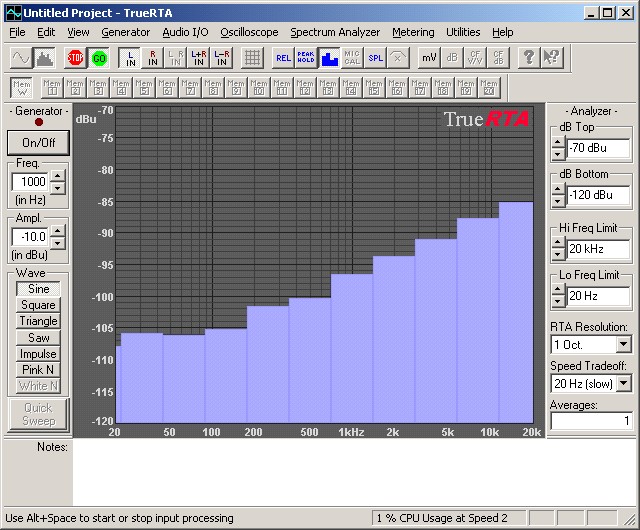Switch to the oscilloscope sine-wave view icon
This screenshot has height=530, width=640.
[x=21, y=57]
